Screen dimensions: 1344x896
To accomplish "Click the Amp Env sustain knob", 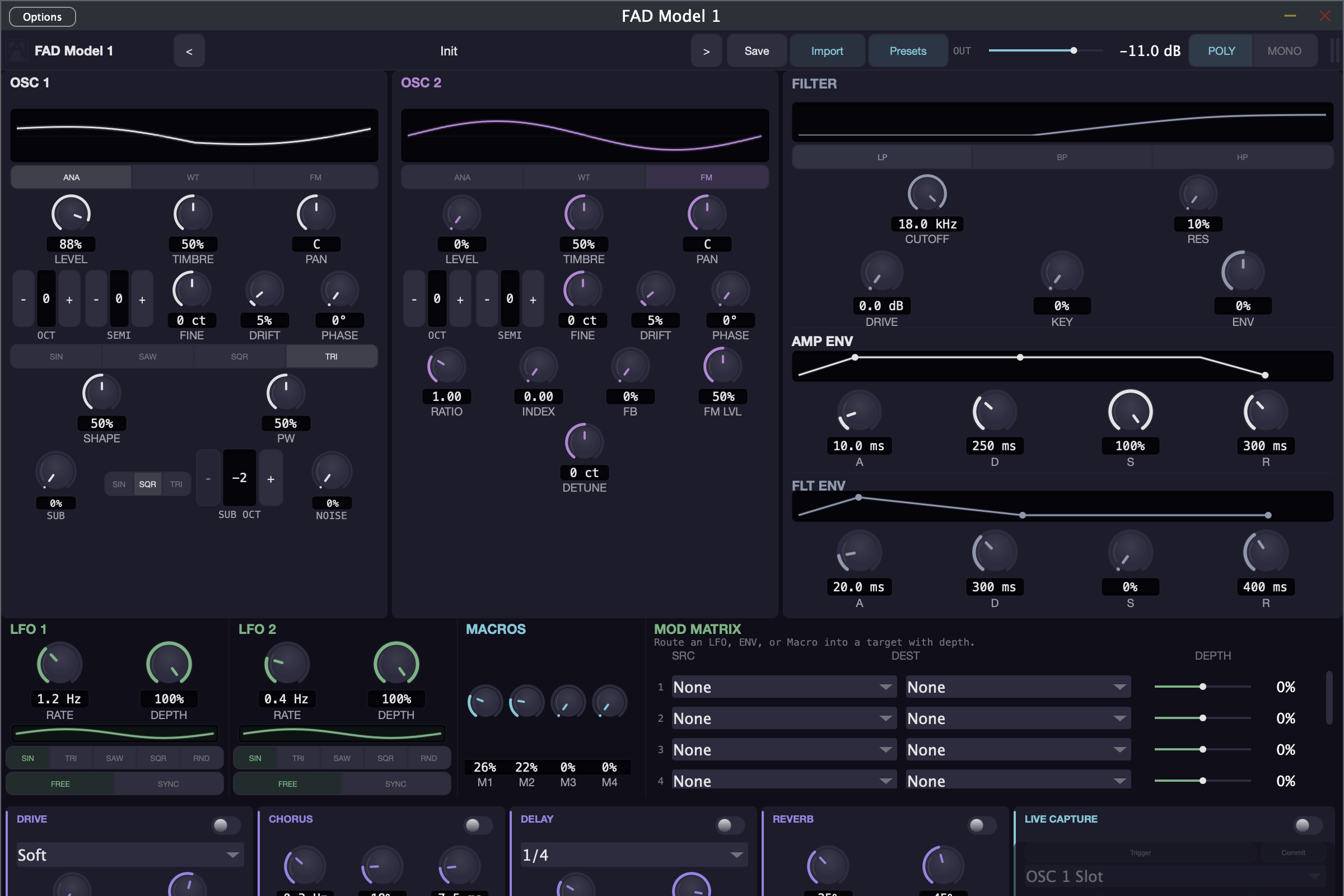I will (1130, 412).
